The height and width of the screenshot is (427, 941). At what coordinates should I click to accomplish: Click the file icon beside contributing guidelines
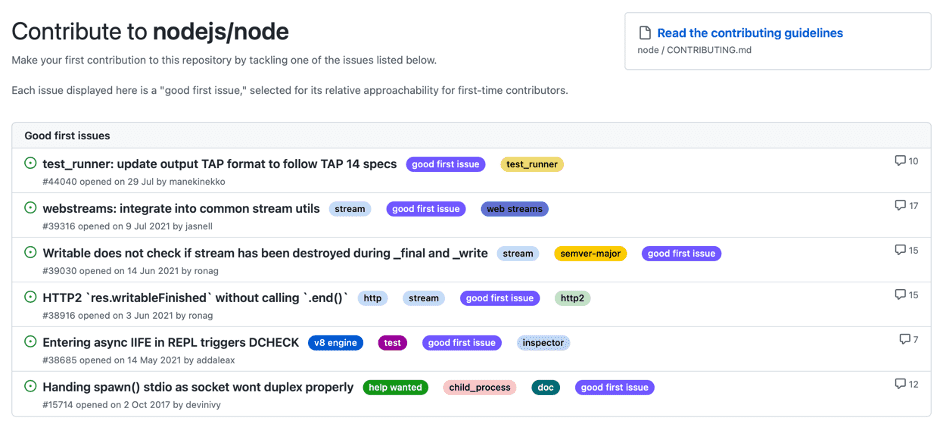[645, 33]
